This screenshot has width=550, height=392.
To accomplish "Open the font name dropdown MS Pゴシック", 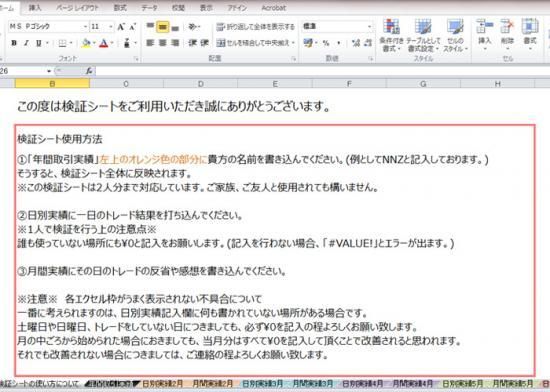I will (x=48, y=27).
